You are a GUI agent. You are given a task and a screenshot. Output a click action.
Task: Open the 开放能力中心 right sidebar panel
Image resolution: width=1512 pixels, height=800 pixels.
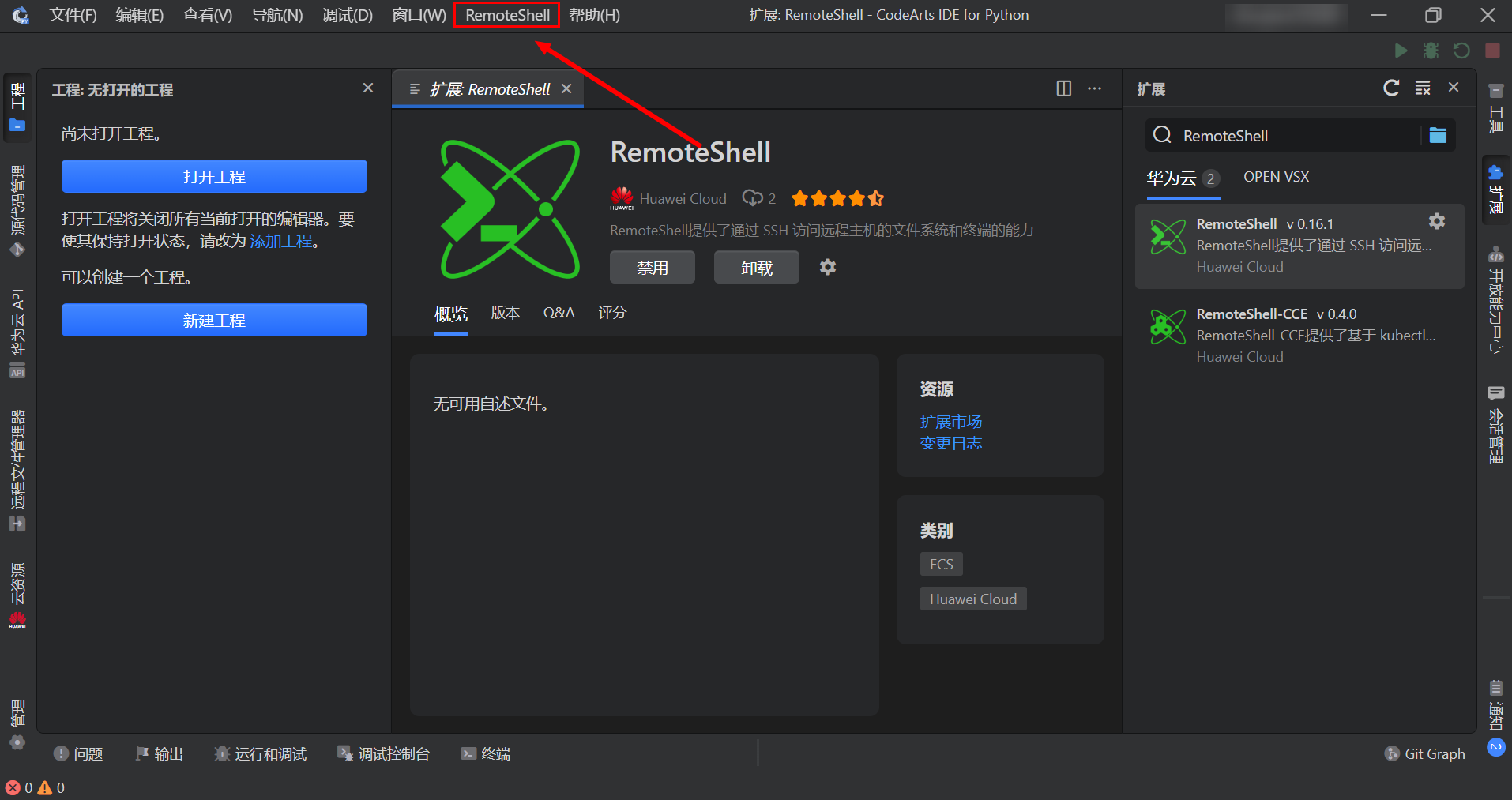tap(1495, 300)
